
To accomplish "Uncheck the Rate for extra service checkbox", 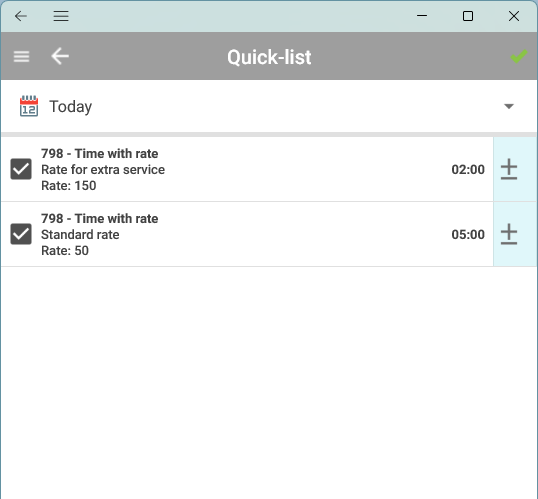I will click(21, 169).
